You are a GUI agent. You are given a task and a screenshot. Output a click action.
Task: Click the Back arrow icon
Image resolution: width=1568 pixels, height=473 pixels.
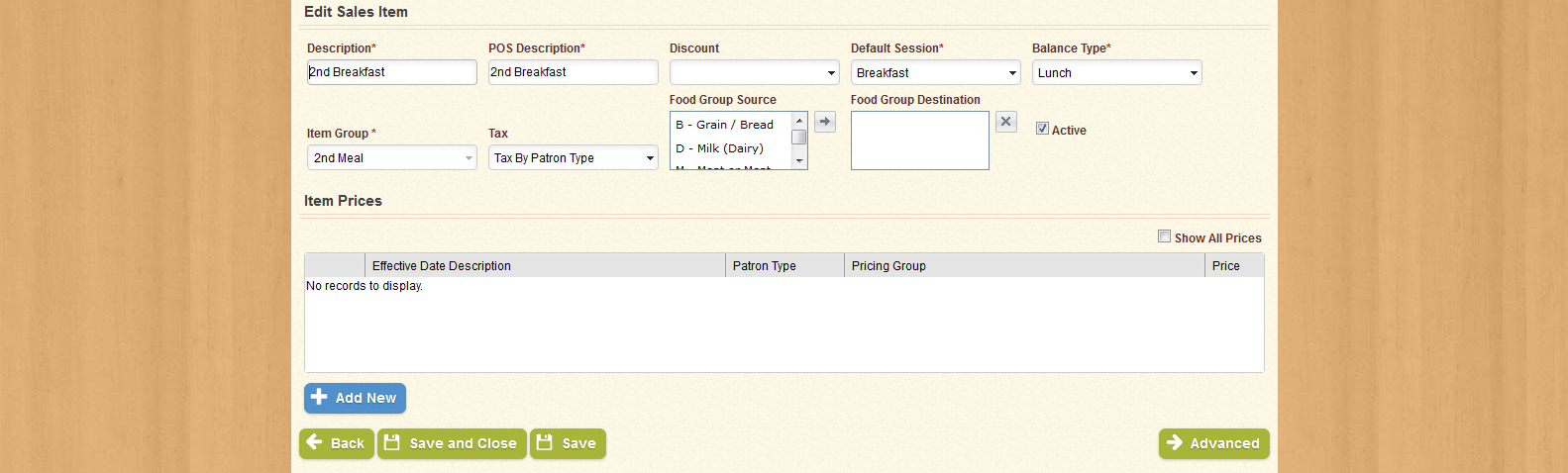point(315,442)
